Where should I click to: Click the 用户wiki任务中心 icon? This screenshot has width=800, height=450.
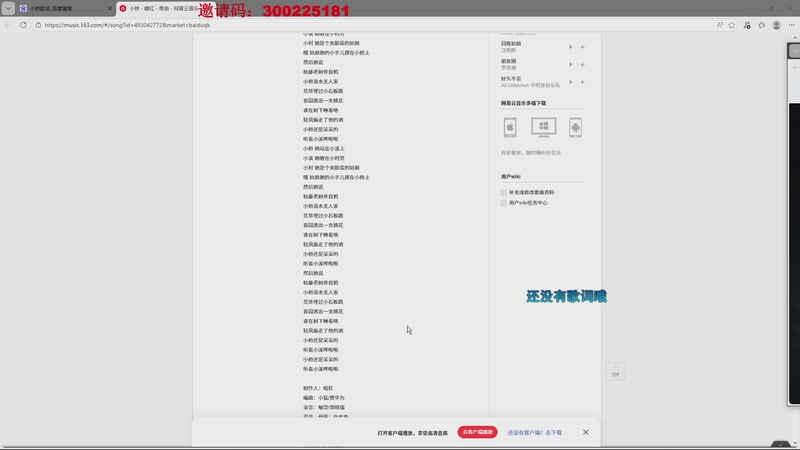[x=504, y=203]
